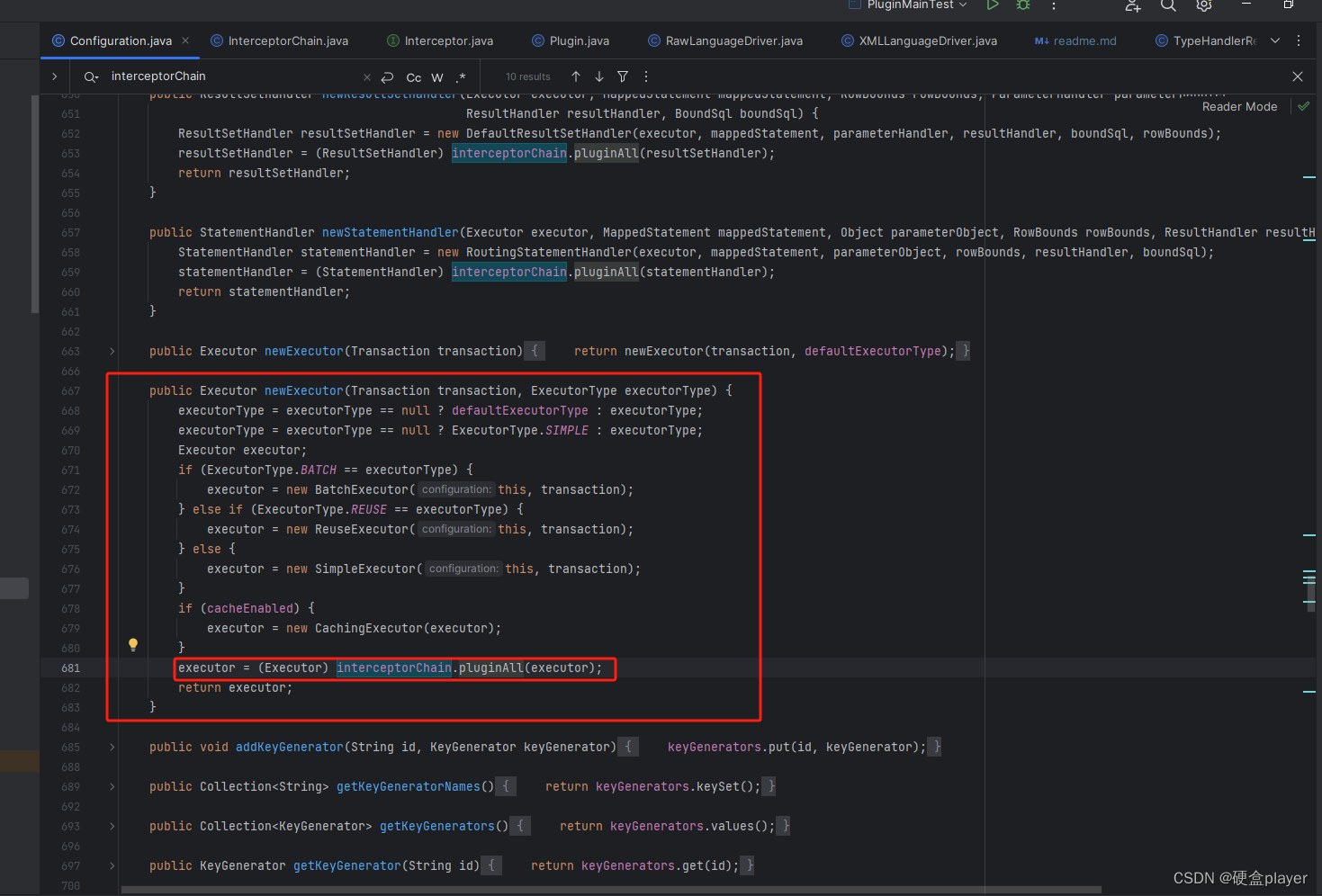Go to next search occurrence
1322x896 pixels.
point(599,76)
